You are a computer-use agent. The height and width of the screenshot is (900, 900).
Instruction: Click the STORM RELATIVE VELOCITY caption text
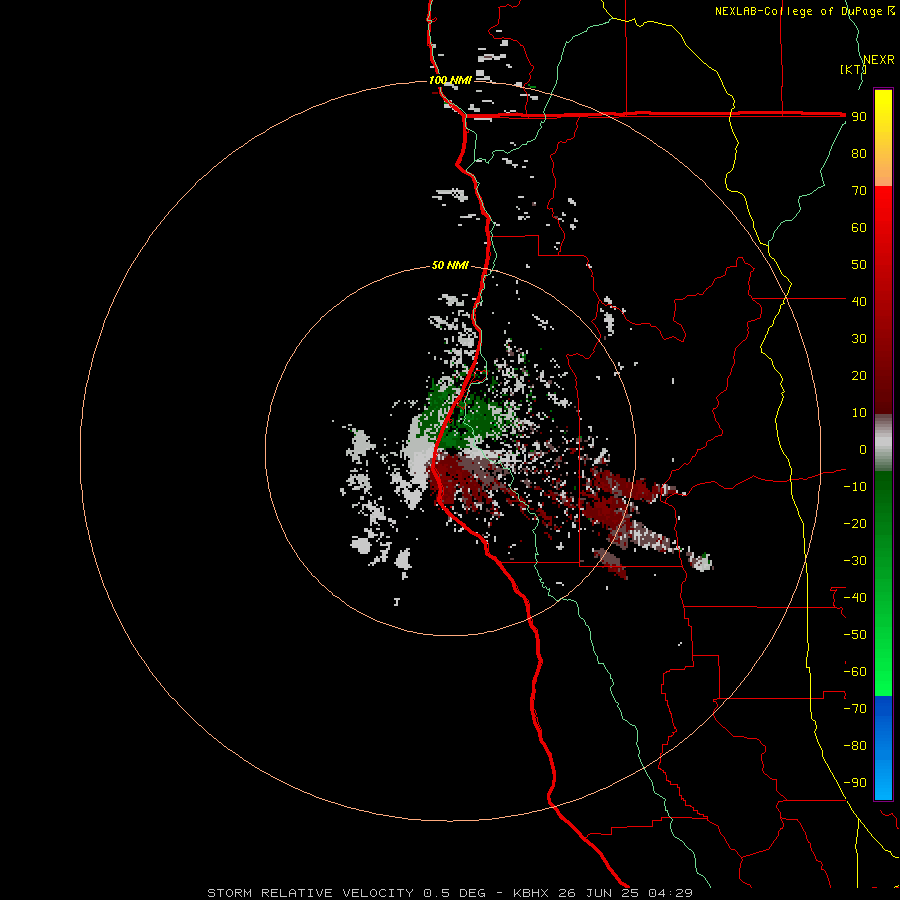tap(310, 893)
